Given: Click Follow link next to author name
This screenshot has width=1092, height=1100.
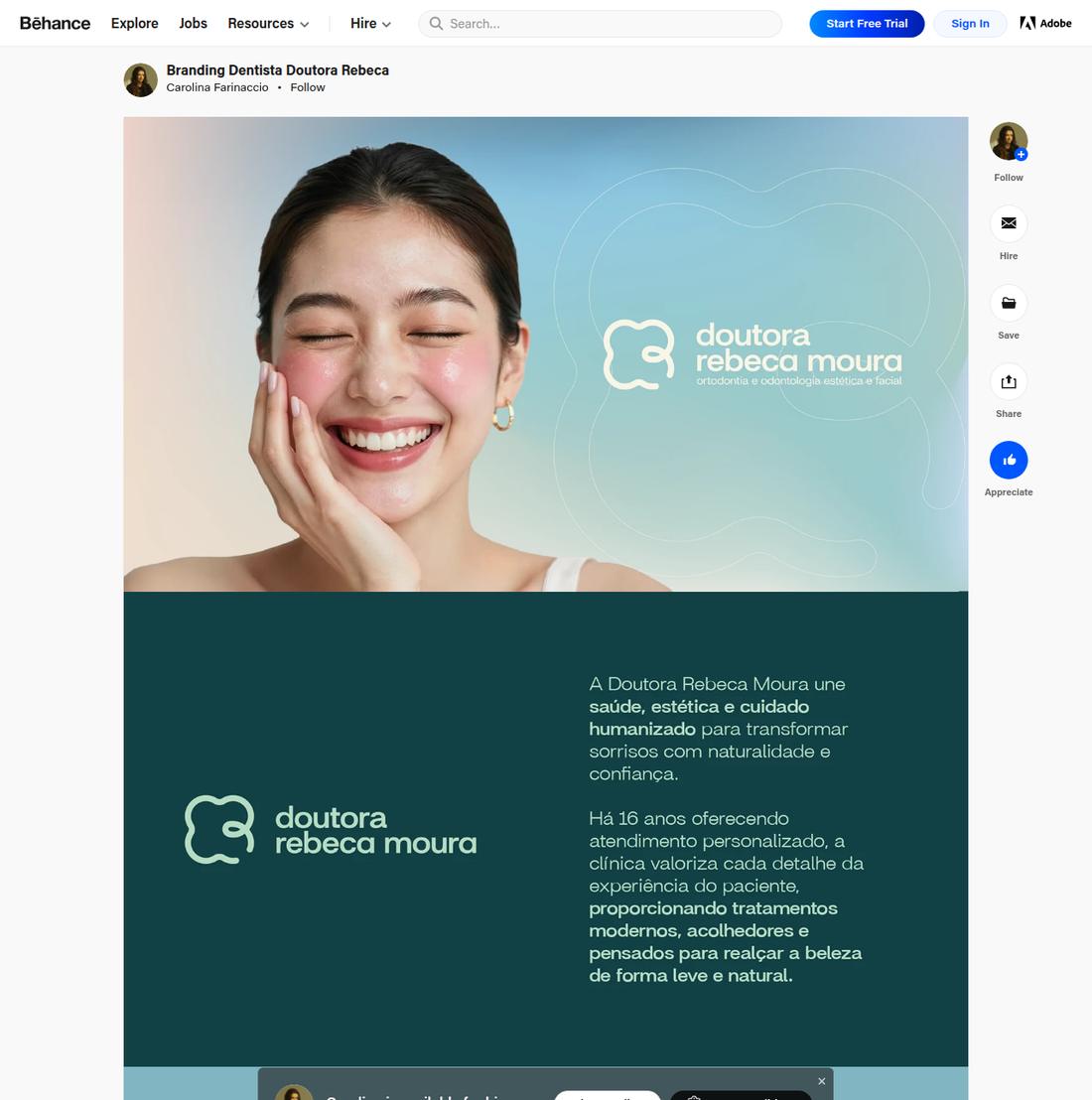Looking at the screenshot, I should [308, 87].
